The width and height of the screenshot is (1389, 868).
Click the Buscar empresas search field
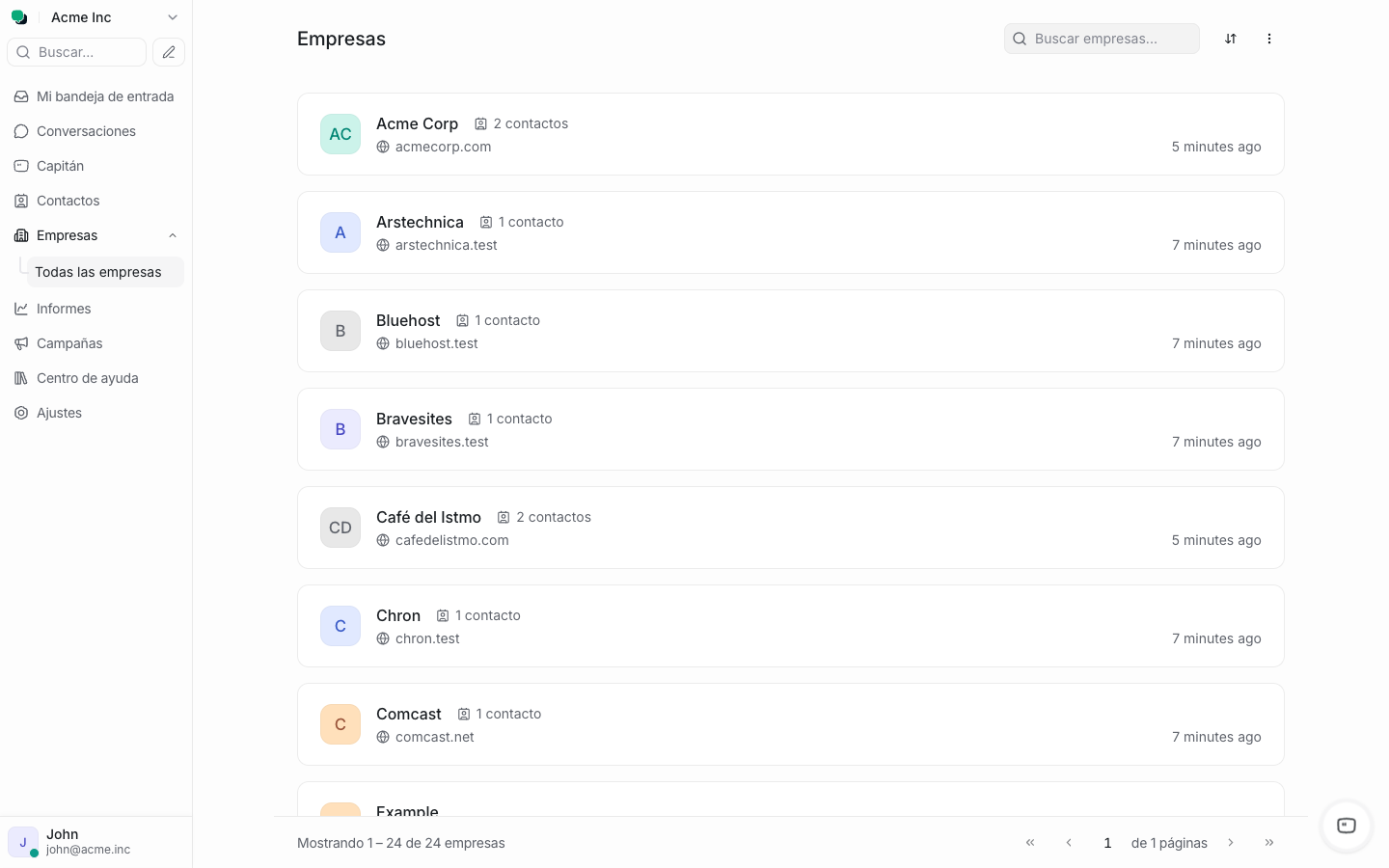coord(1102,39)
